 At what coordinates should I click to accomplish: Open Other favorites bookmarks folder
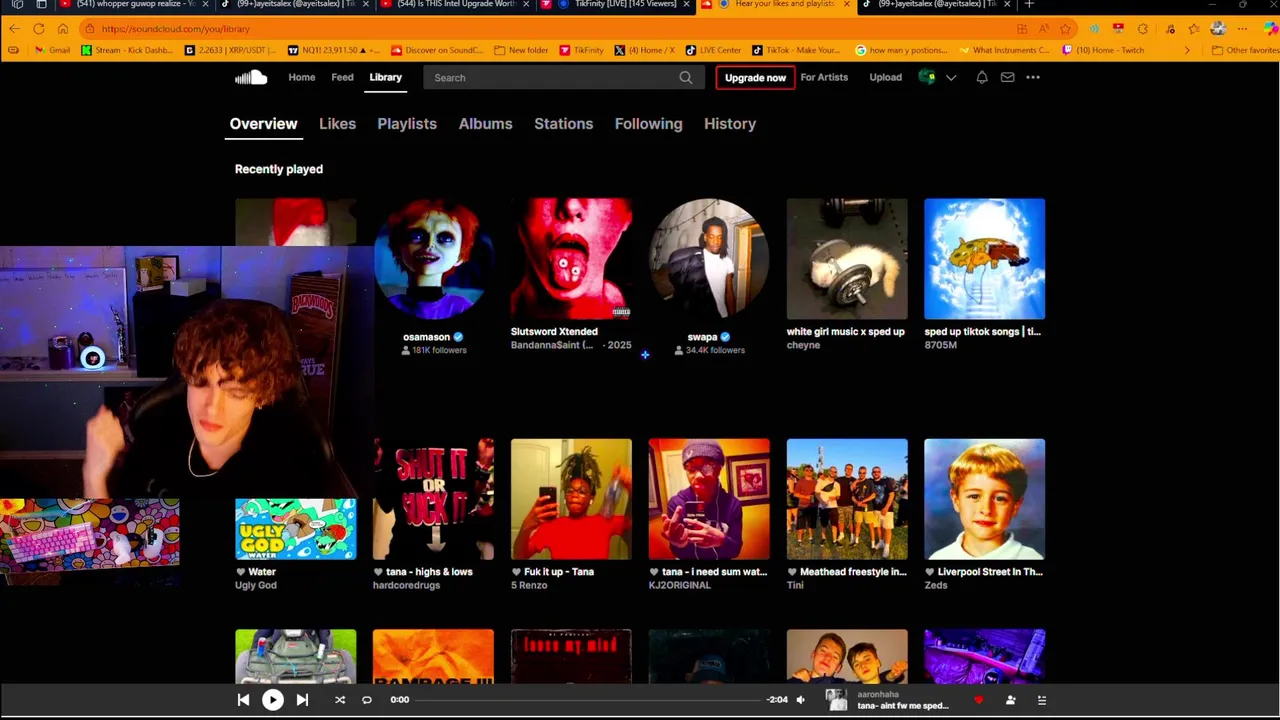[1244, 50]
